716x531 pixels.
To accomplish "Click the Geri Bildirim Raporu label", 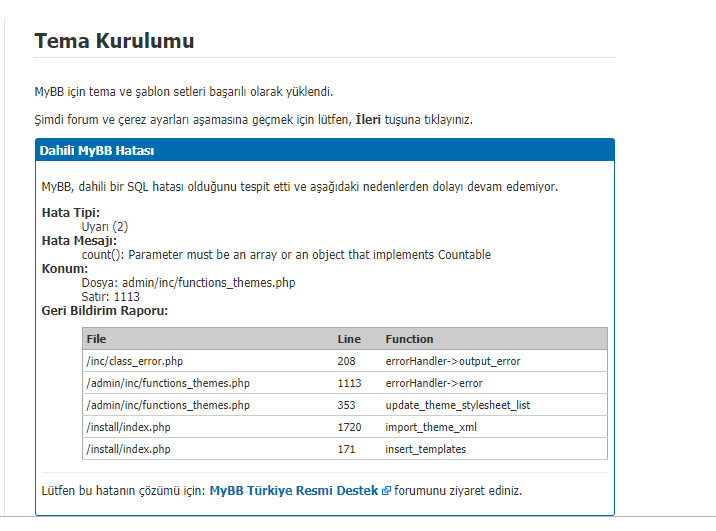I will [x=105, y=311].
